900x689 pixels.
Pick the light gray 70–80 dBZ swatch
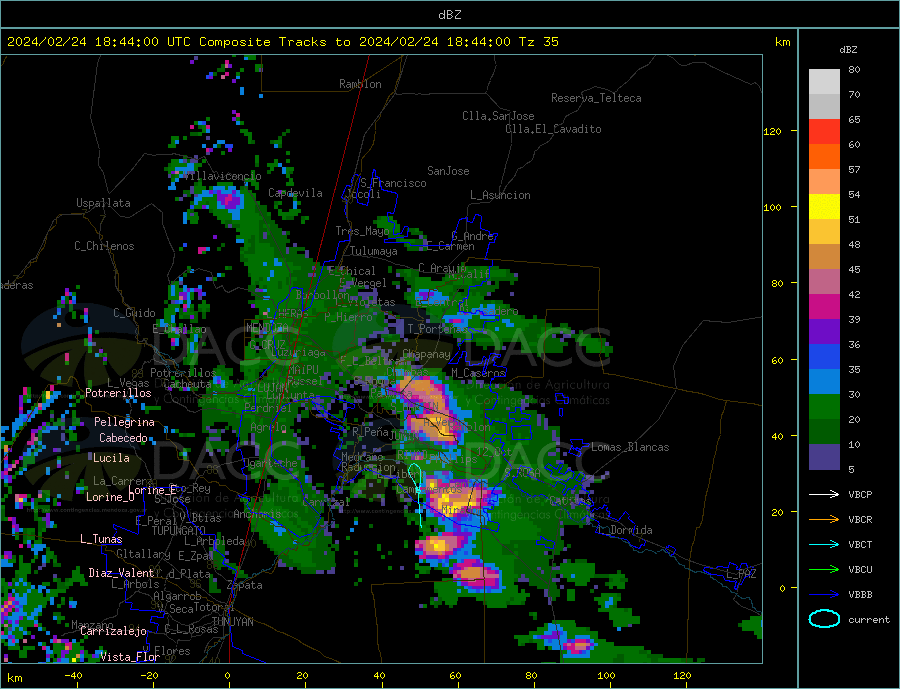(824, 82)
